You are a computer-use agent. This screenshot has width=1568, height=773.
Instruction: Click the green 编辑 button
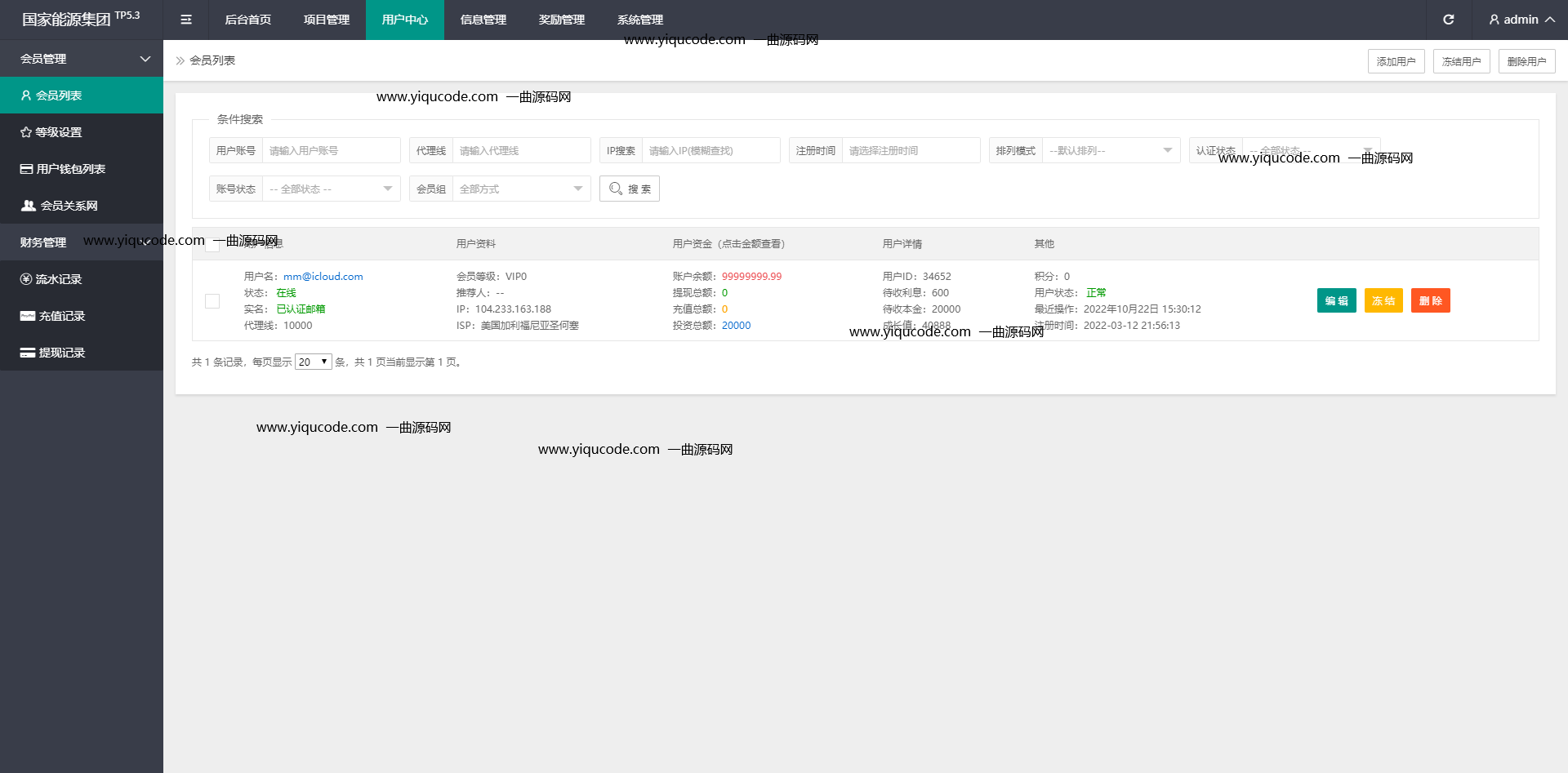click(1336, 301)
